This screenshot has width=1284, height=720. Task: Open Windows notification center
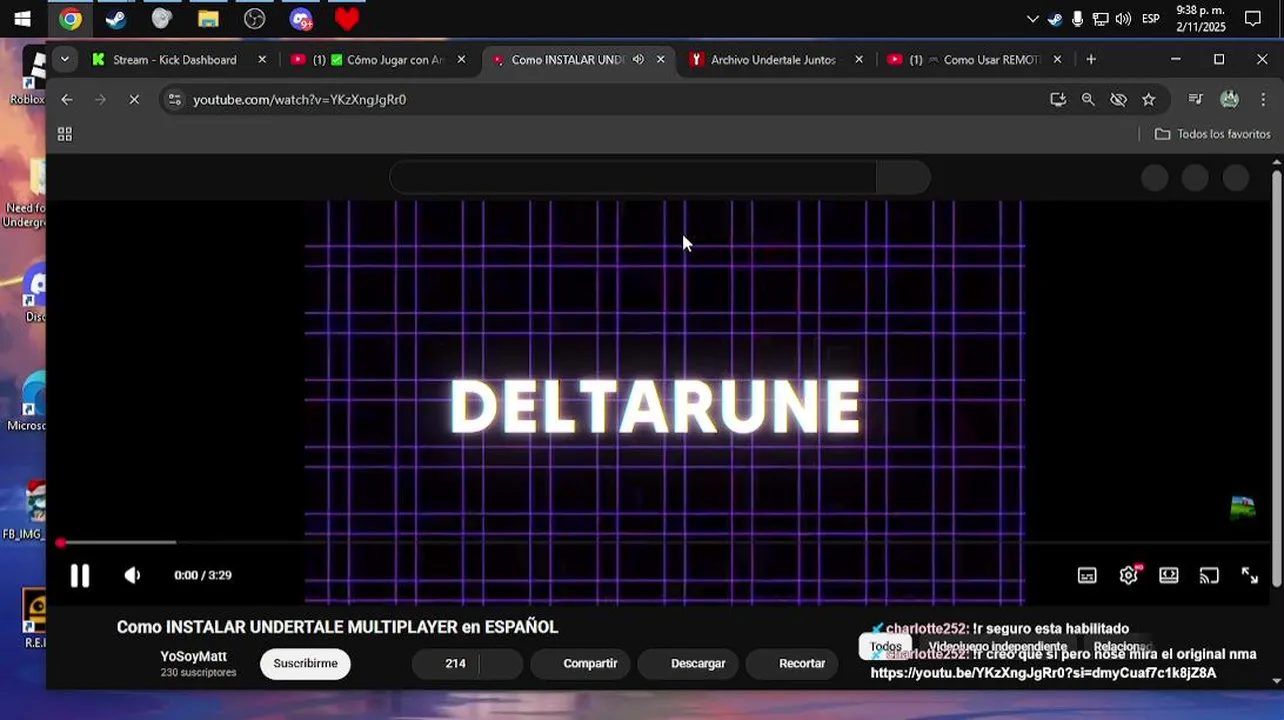point(1253,18)
